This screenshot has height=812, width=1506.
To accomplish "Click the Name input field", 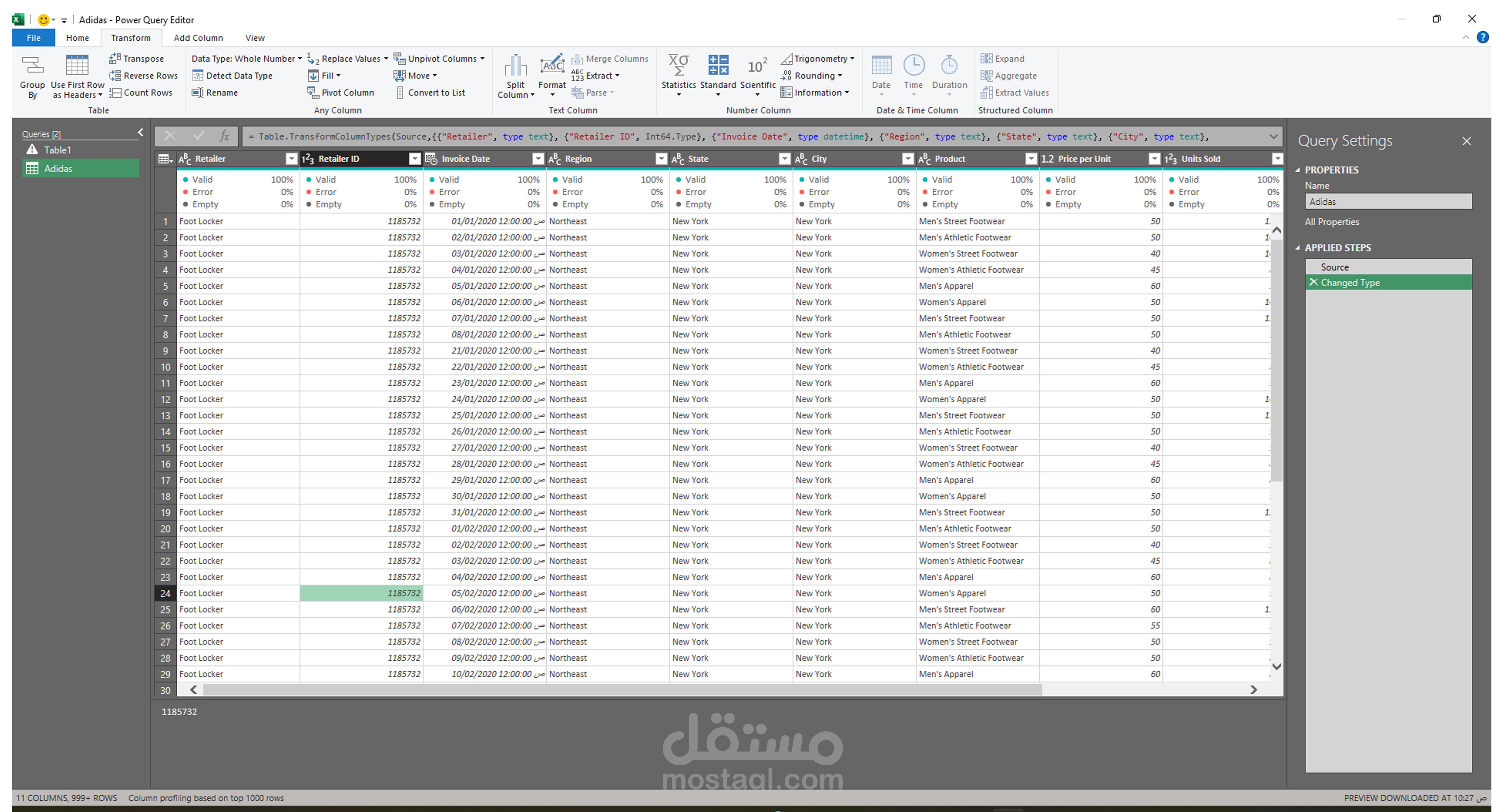I will pos(1389,201).
